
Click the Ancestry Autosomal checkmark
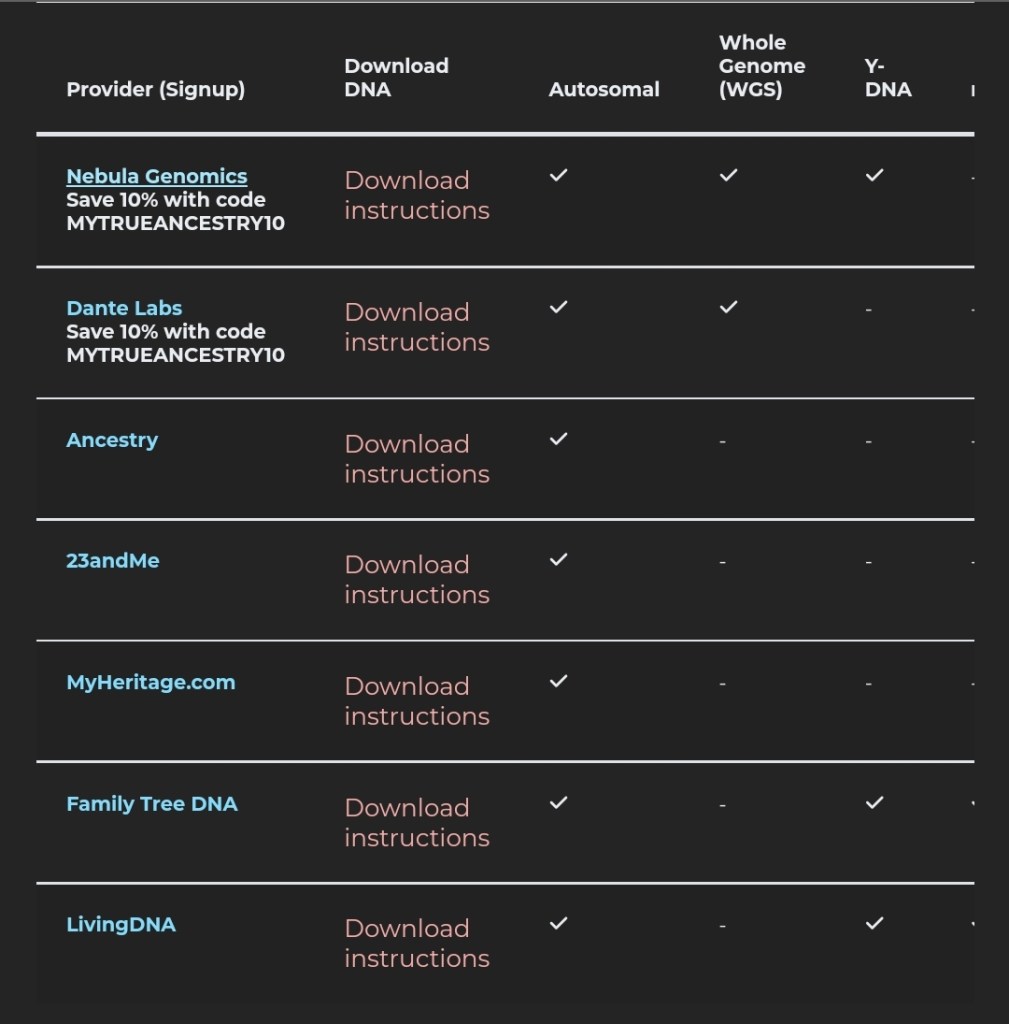point(559,439)
